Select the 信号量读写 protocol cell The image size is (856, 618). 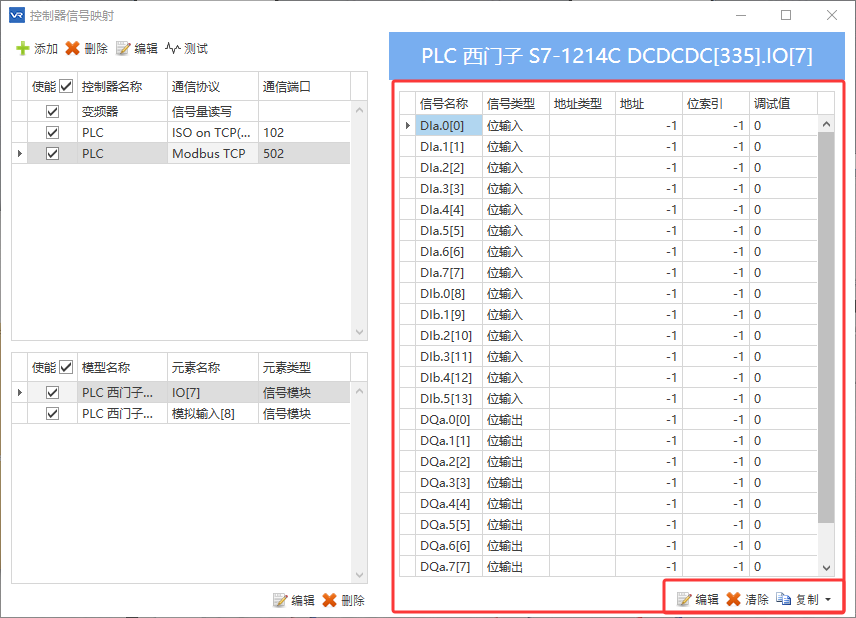point(213,111)
